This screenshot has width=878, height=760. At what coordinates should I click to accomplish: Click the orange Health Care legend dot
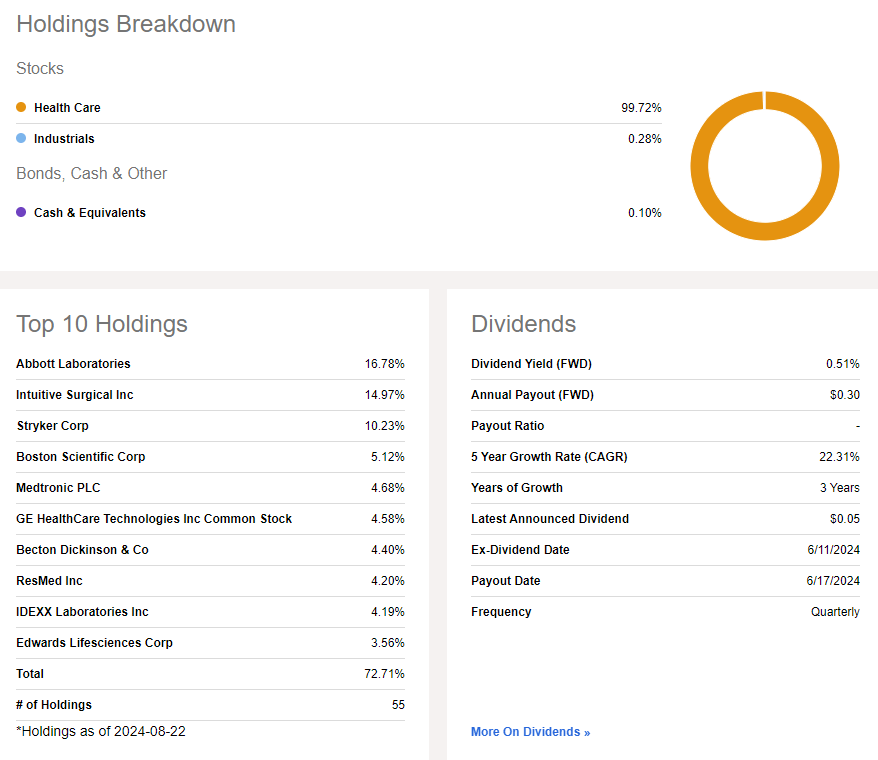[21, 107]
